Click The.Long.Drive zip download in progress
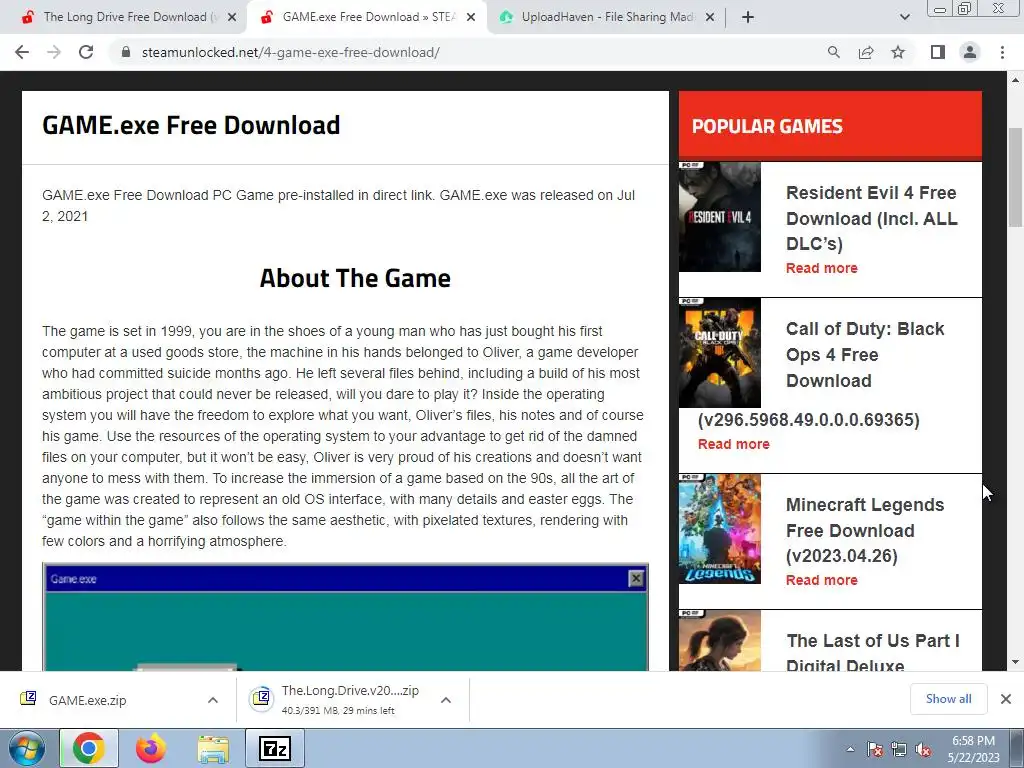1024x768 pixels. pyautogui.click(x=340, y=699)
